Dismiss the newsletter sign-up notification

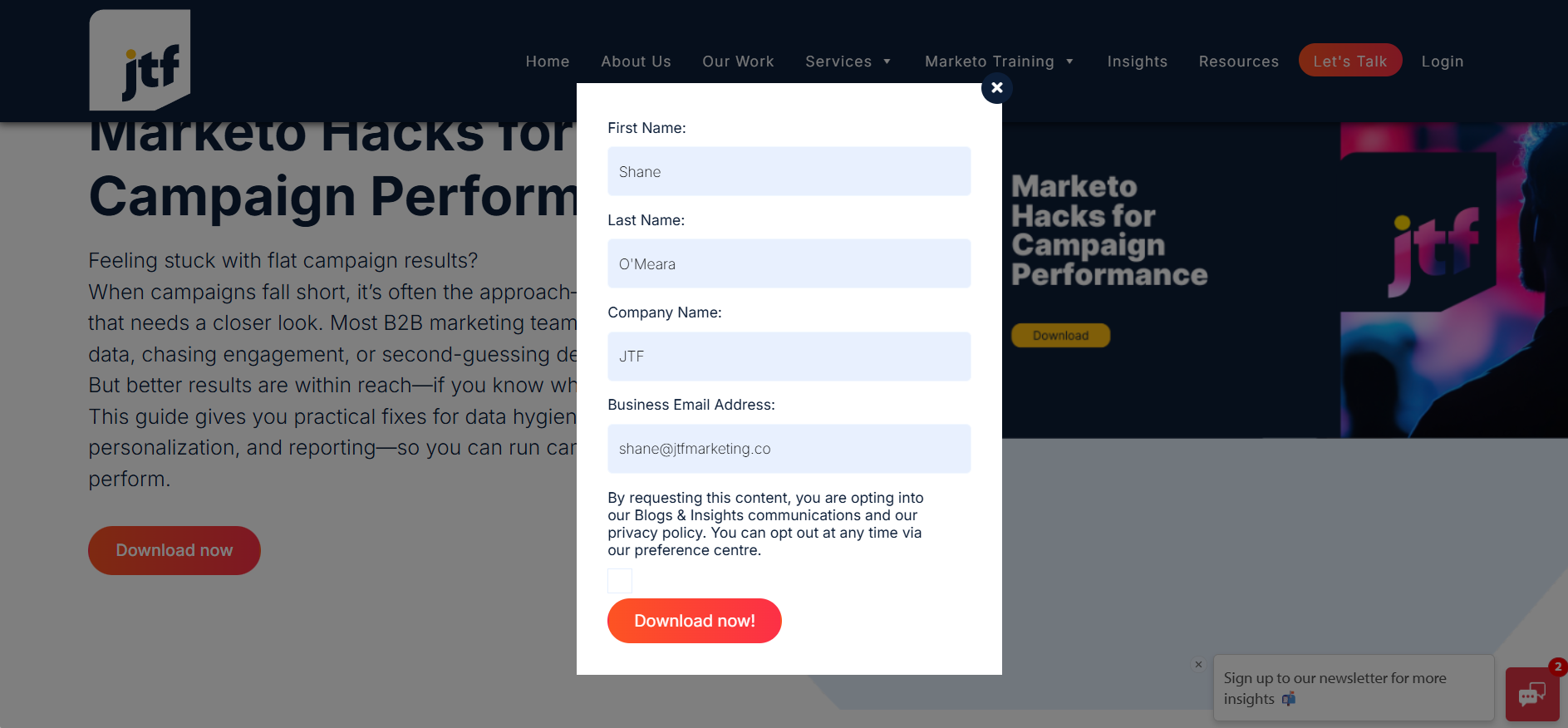(1198, 665)
